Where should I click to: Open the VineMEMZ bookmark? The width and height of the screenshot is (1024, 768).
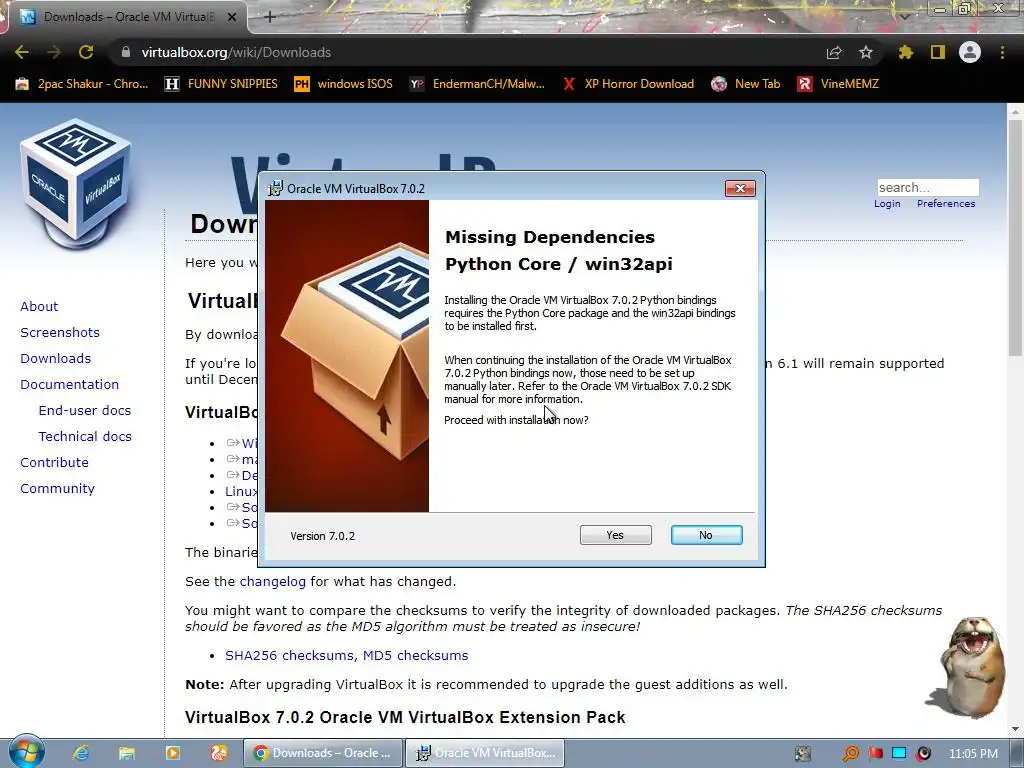(x=838, y=84)
